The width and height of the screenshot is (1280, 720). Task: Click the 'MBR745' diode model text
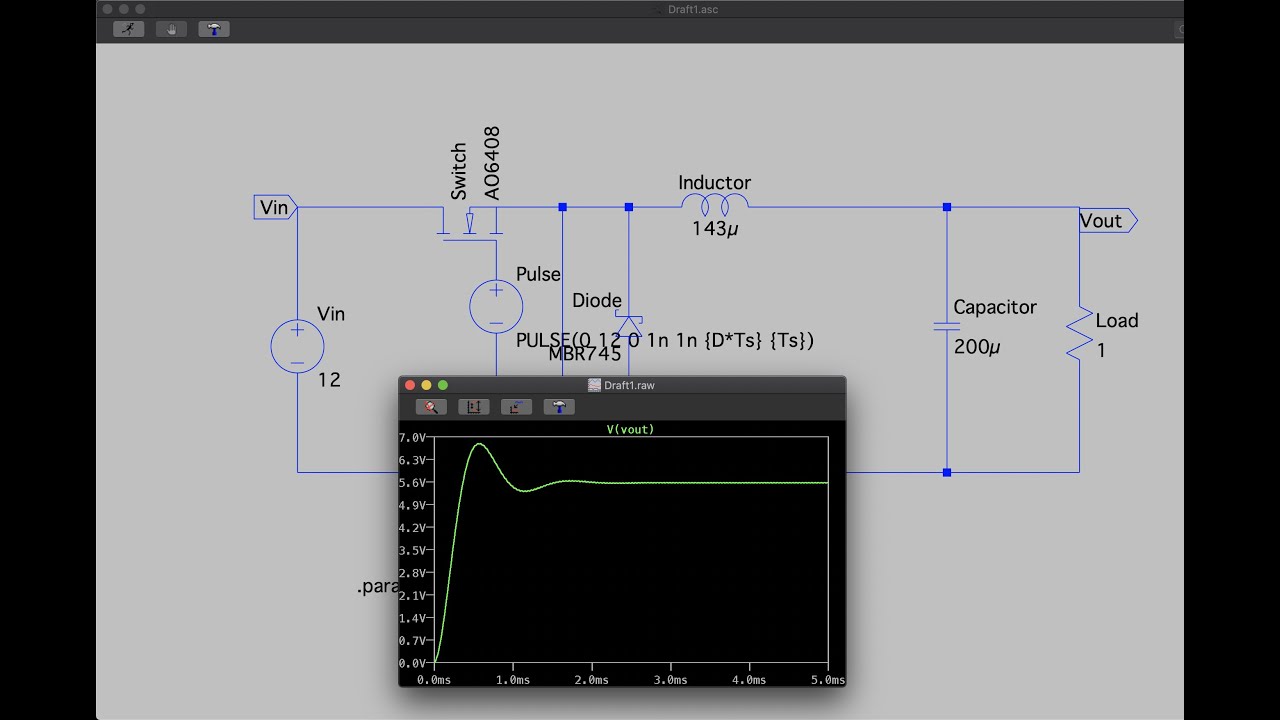[585, 353]
